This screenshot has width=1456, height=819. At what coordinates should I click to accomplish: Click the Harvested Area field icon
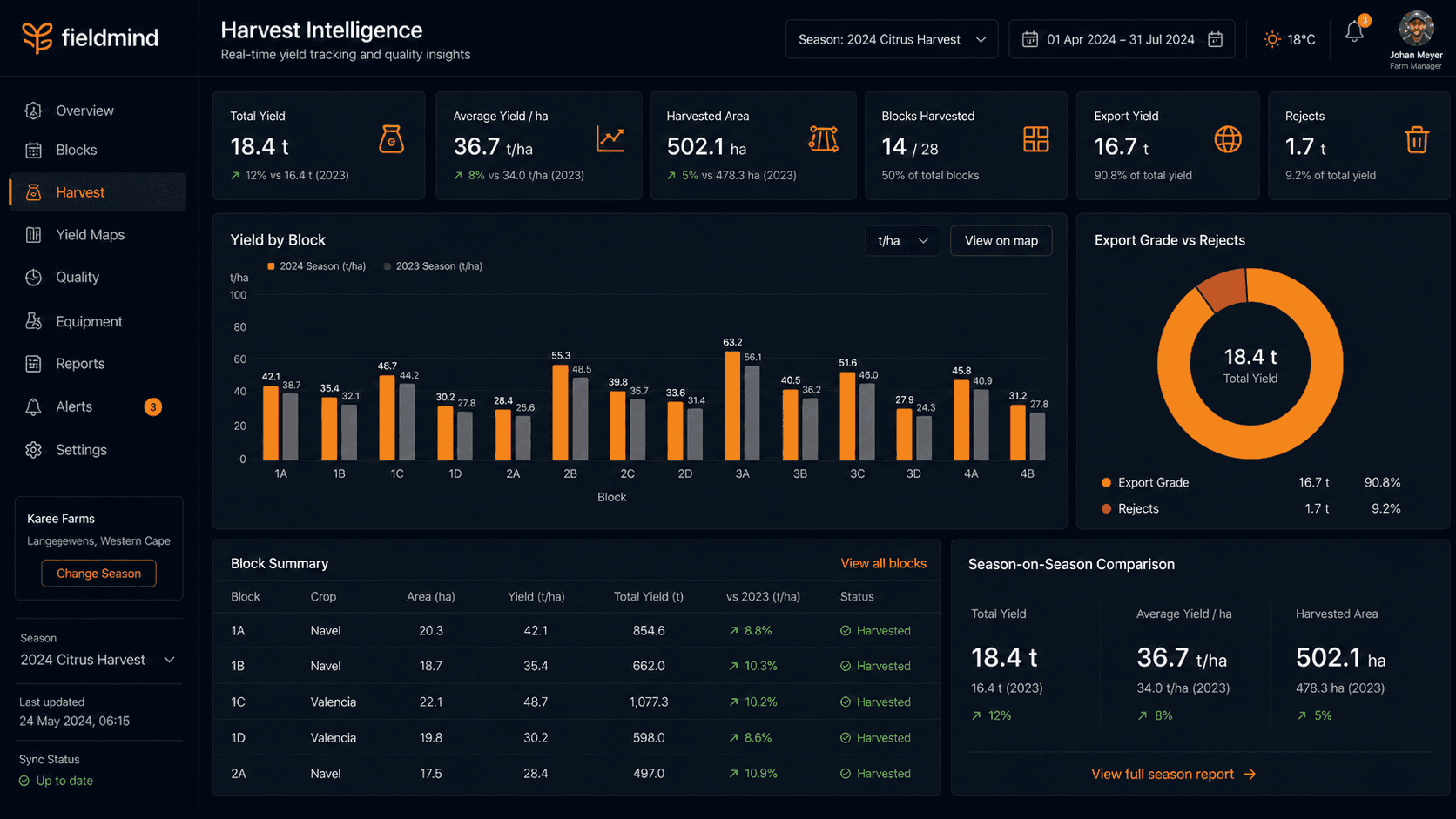(823, 139)
